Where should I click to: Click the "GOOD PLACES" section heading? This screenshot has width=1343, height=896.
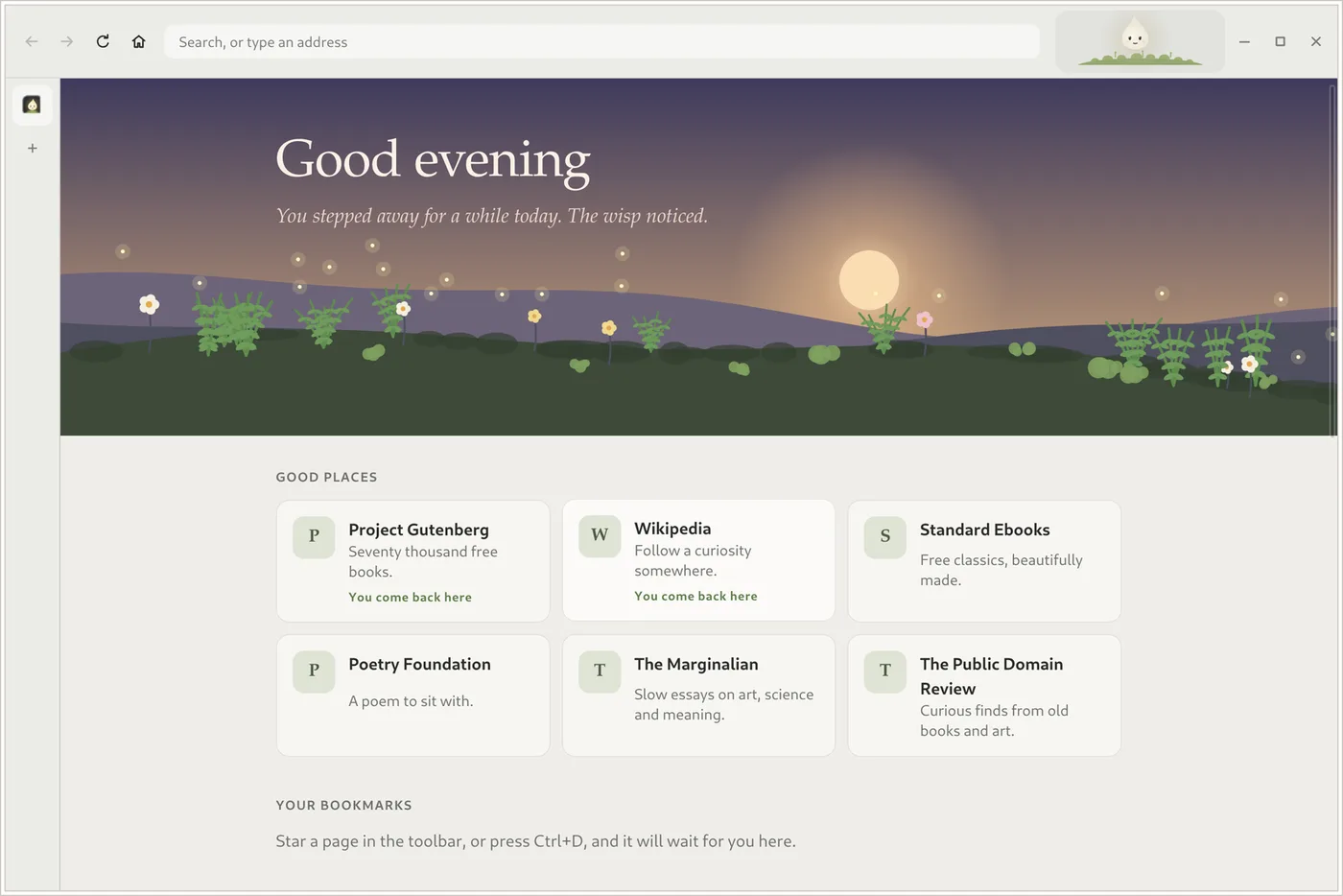[327, 477]
